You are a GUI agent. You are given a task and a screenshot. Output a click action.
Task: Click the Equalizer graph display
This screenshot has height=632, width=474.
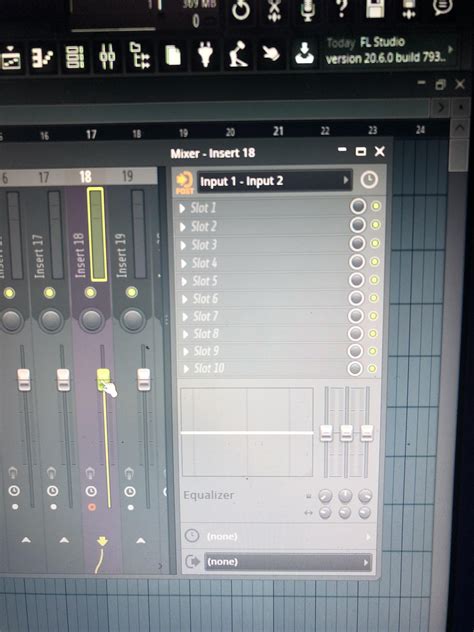pyautogui.click(x=247, y=432)
